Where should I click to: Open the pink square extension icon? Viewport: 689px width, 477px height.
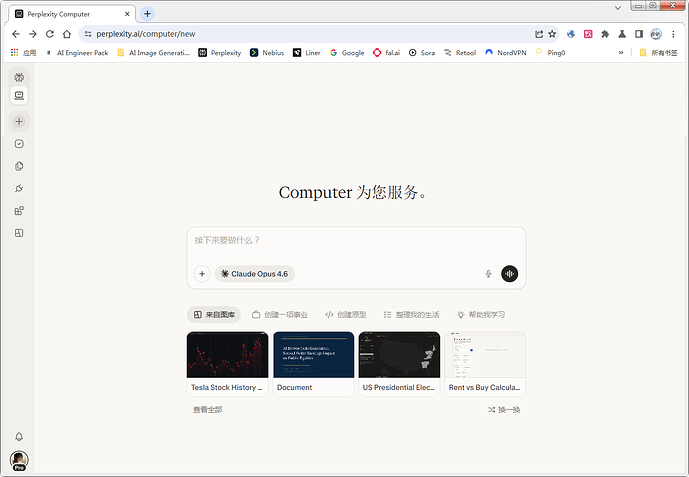588,34
